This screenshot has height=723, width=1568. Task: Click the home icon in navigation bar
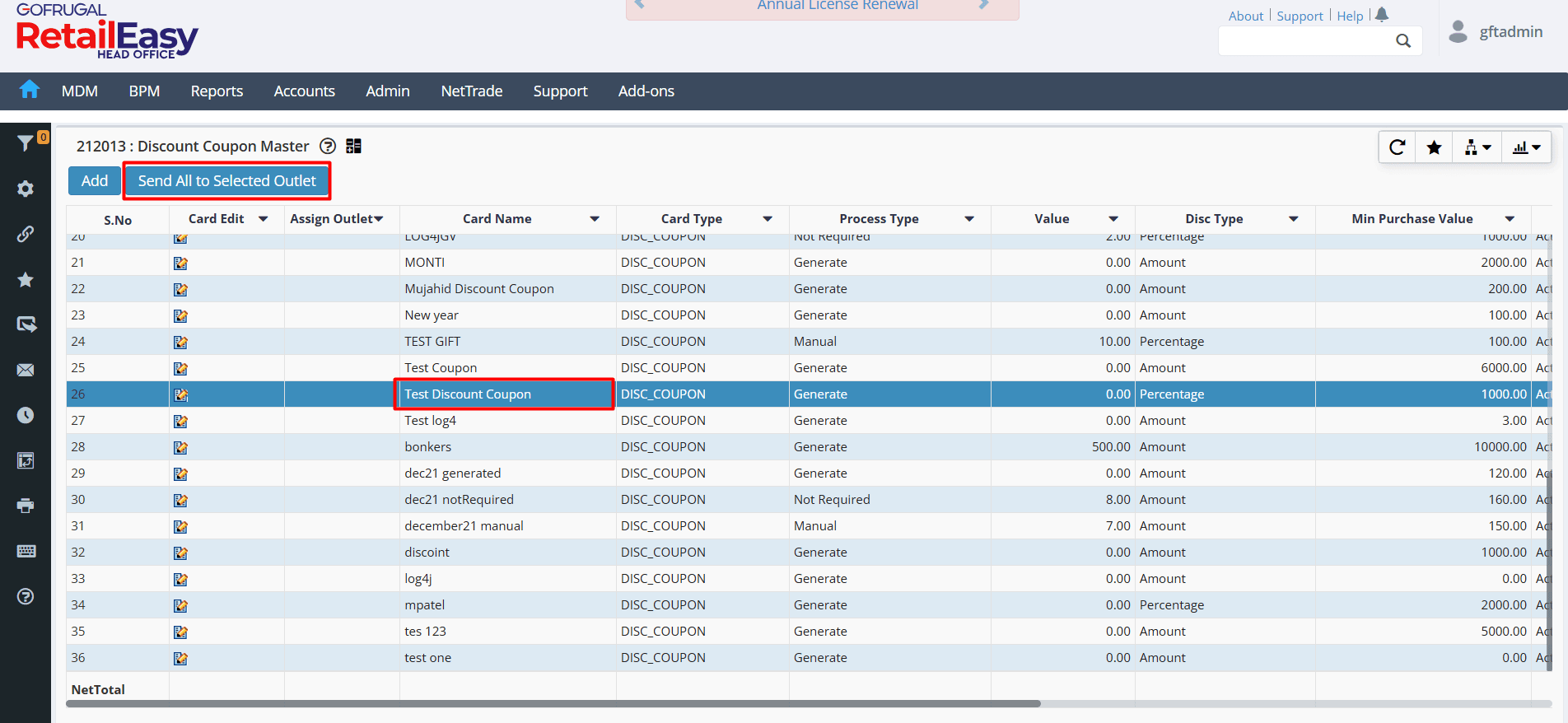point(30,91)
